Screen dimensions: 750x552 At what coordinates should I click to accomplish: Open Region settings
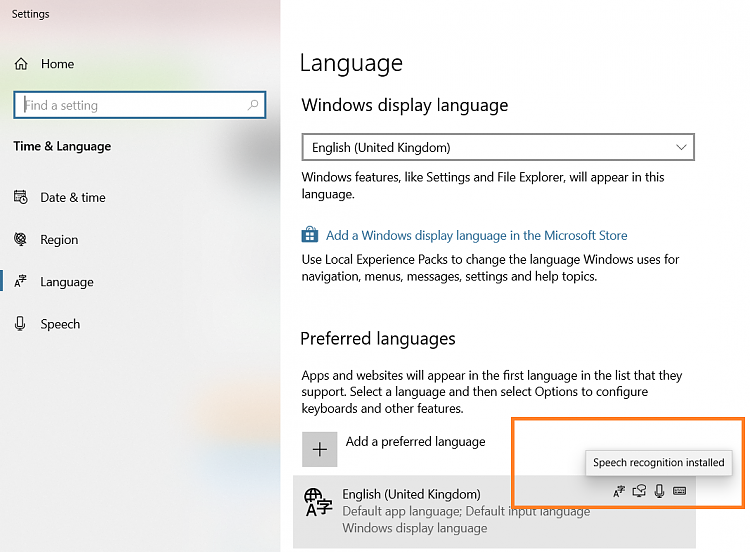point(59,240)
